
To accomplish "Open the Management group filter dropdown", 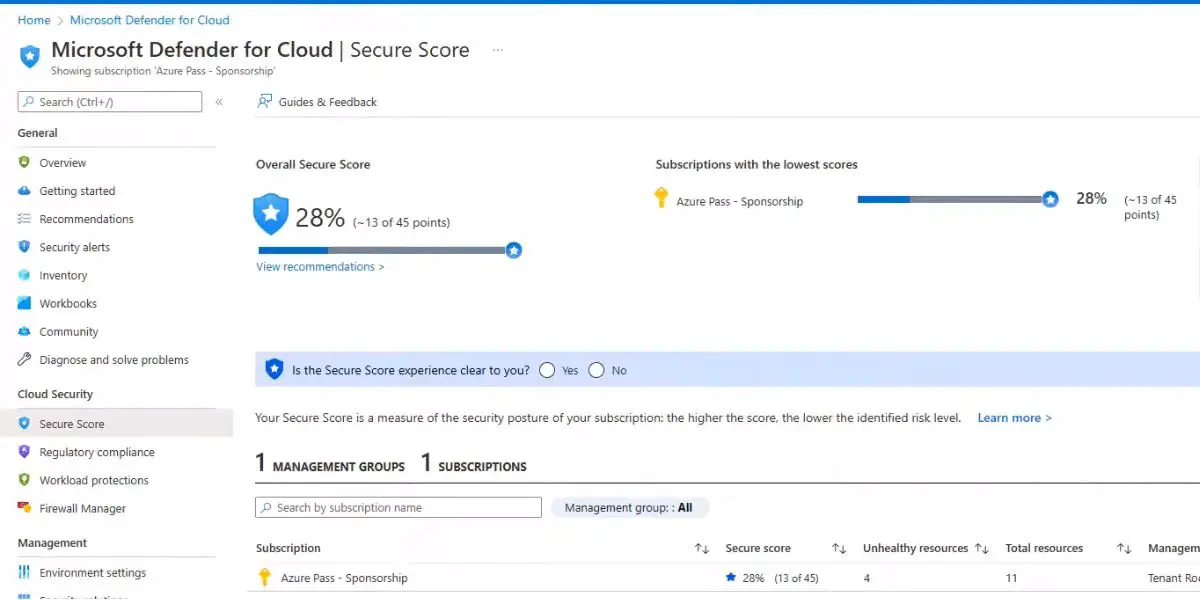I will 629,508.
